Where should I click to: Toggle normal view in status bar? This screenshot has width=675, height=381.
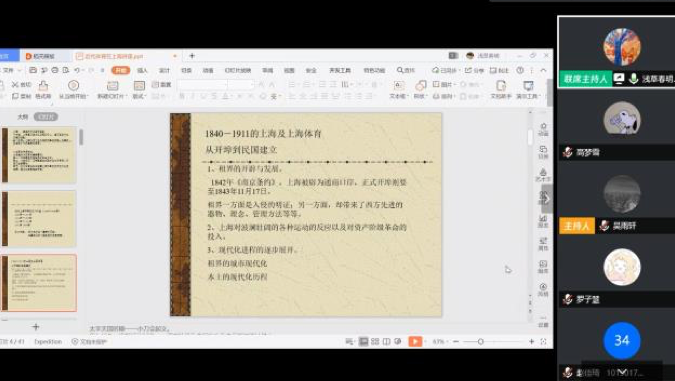click(364, 341)
